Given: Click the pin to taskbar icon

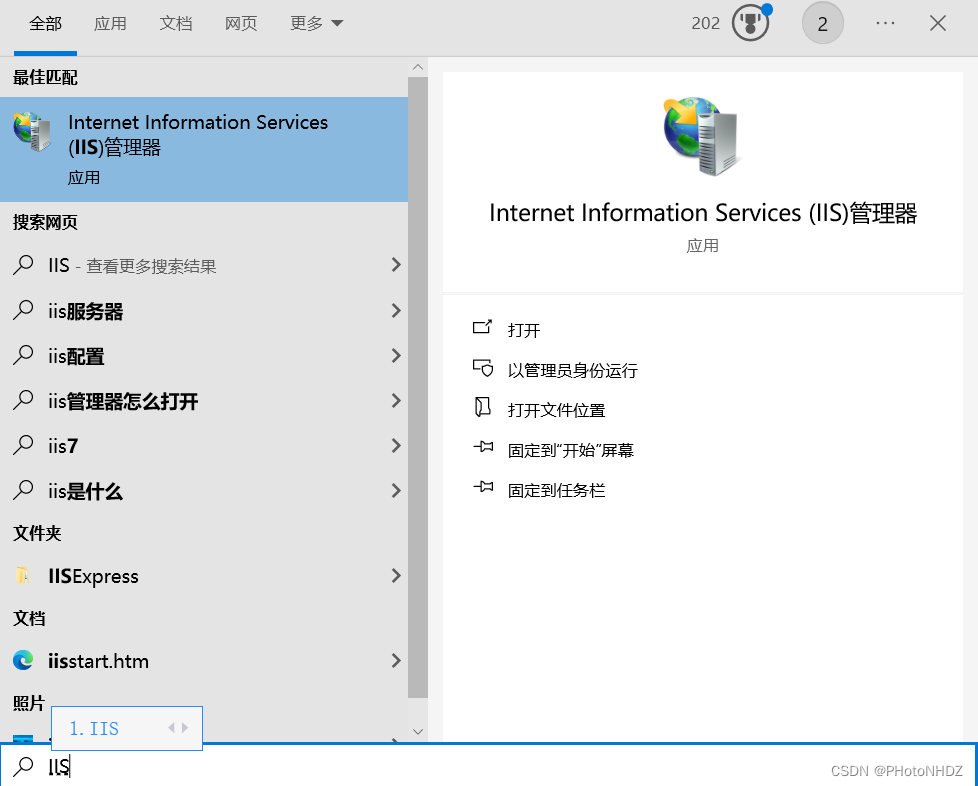Looking at the screenshot, I should [x=483, y=487].
